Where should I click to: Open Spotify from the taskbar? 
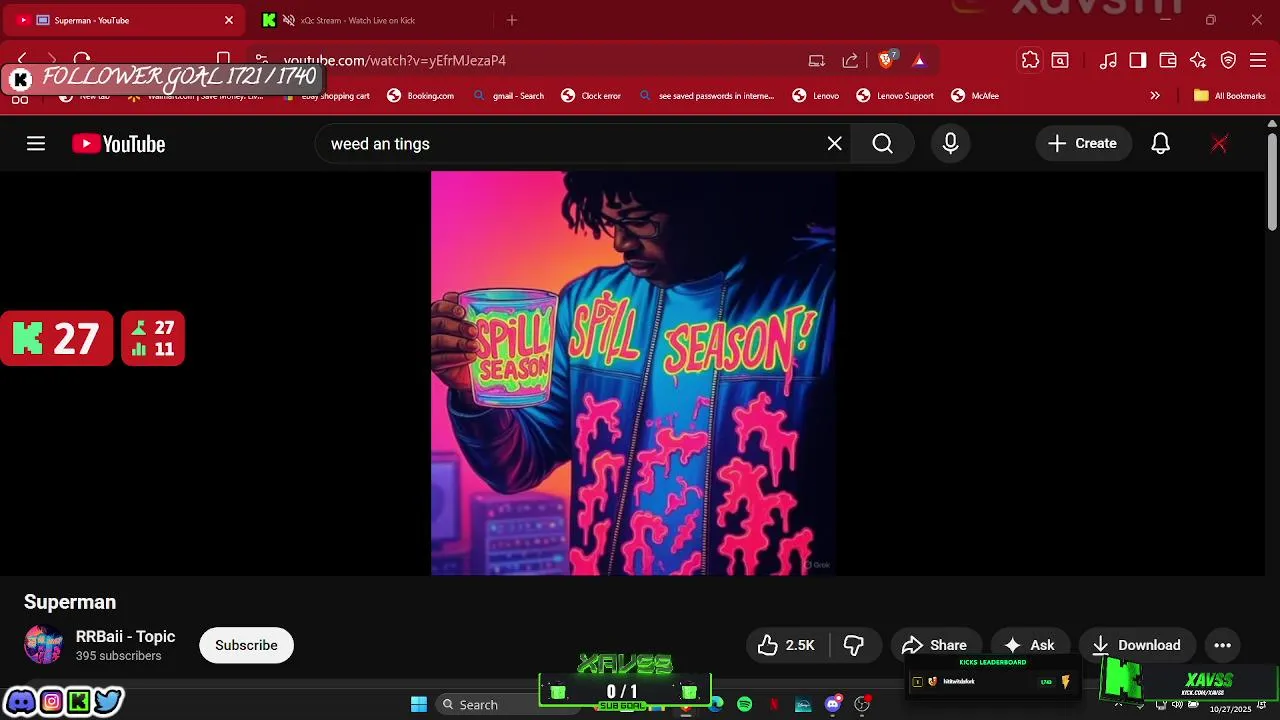[744, 704]
